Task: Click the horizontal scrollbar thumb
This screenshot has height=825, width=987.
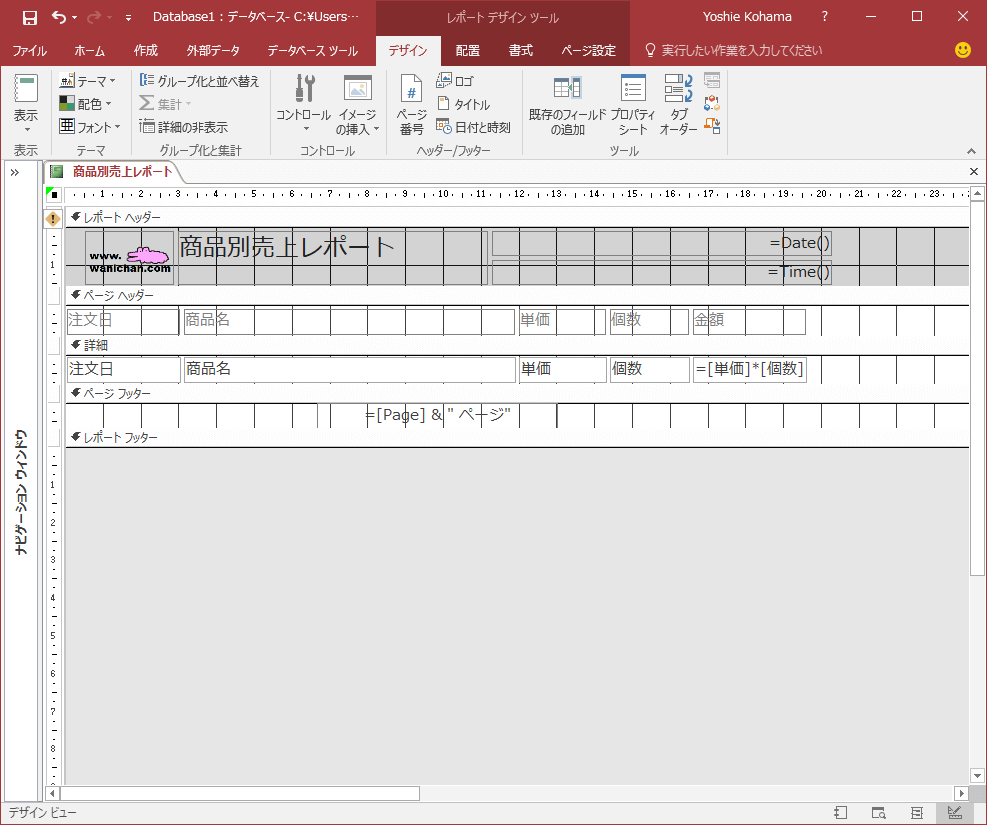Action: 240,794
